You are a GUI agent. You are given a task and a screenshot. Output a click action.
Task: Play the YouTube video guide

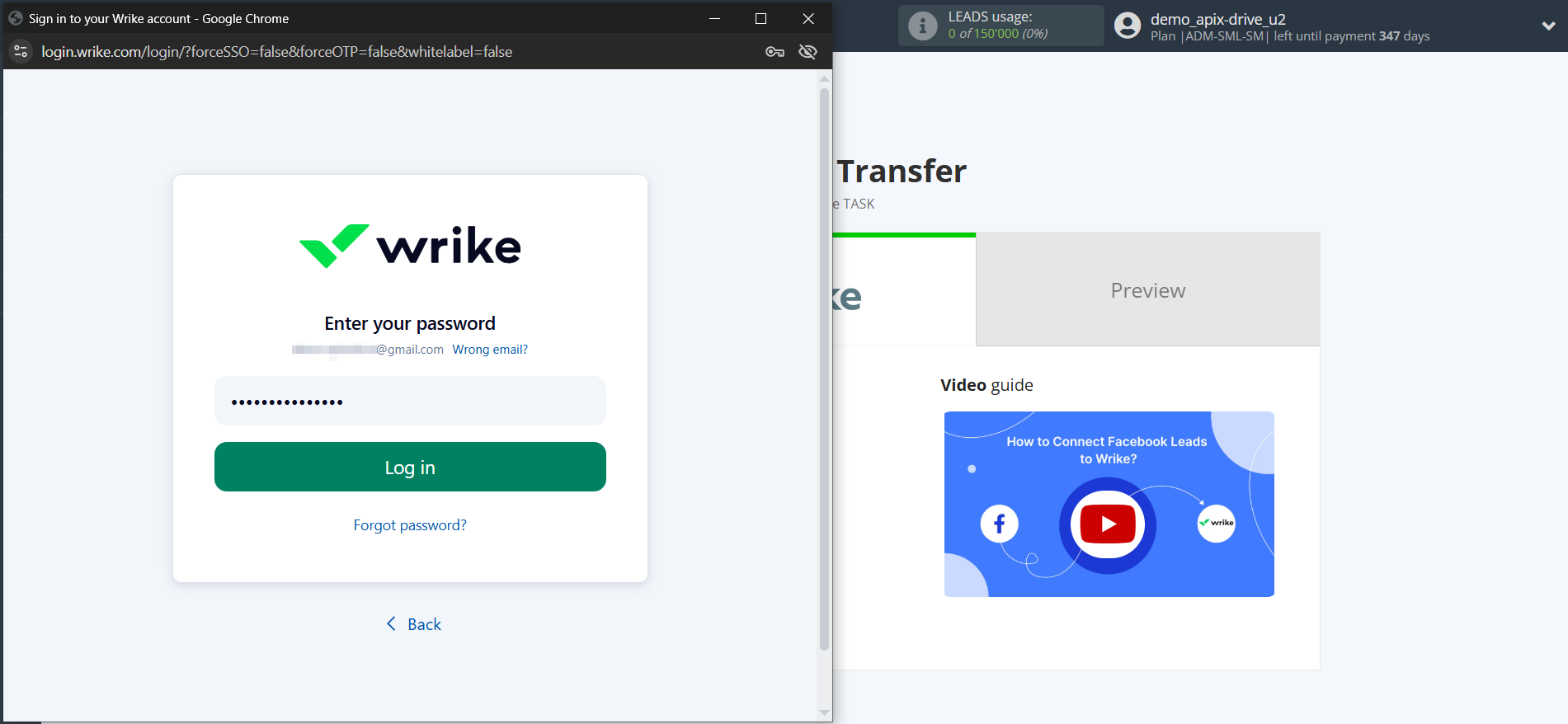point(1107,524)
